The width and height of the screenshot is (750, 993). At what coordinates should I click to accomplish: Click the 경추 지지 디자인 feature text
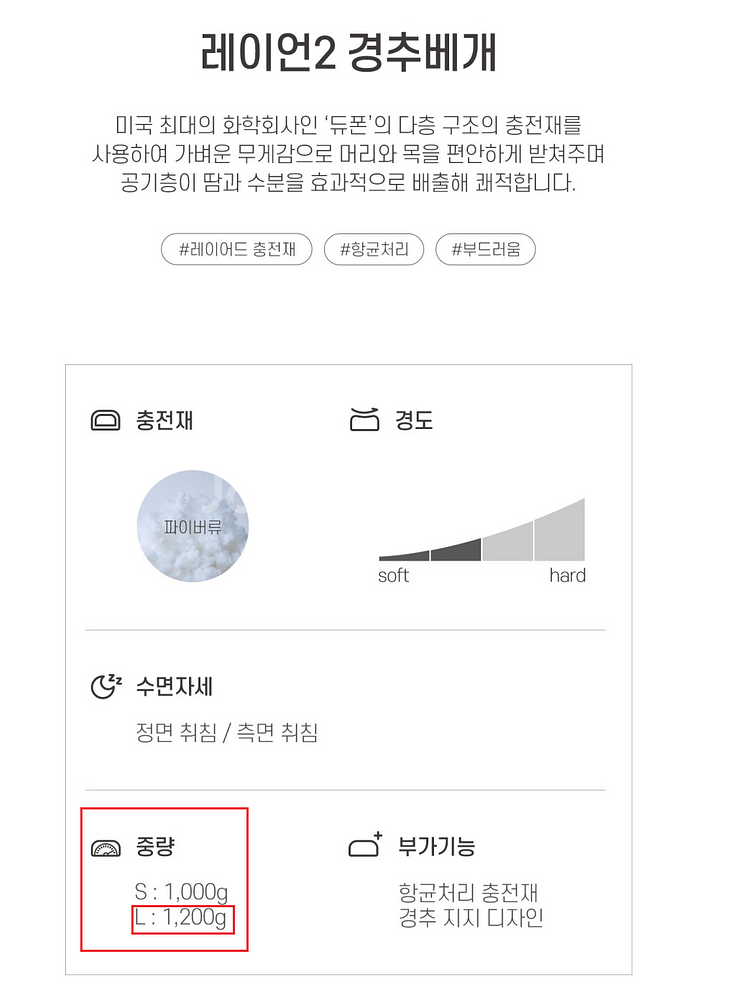pos(470,918)
